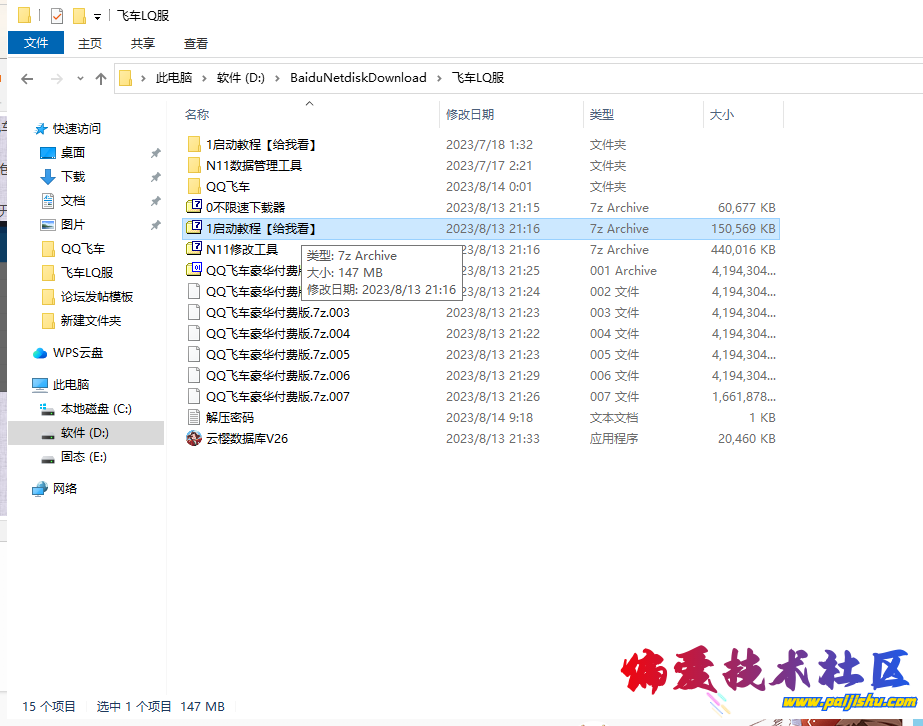This screenshot has width=923, height=726.
Task: Sort files by the 名称 column header
Action: tap(197, 114)
